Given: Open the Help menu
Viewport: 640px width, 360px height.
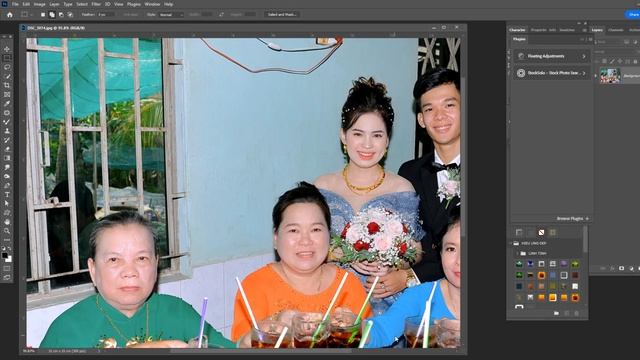Looking at the screenshot, I should click(x=168, y=4).
